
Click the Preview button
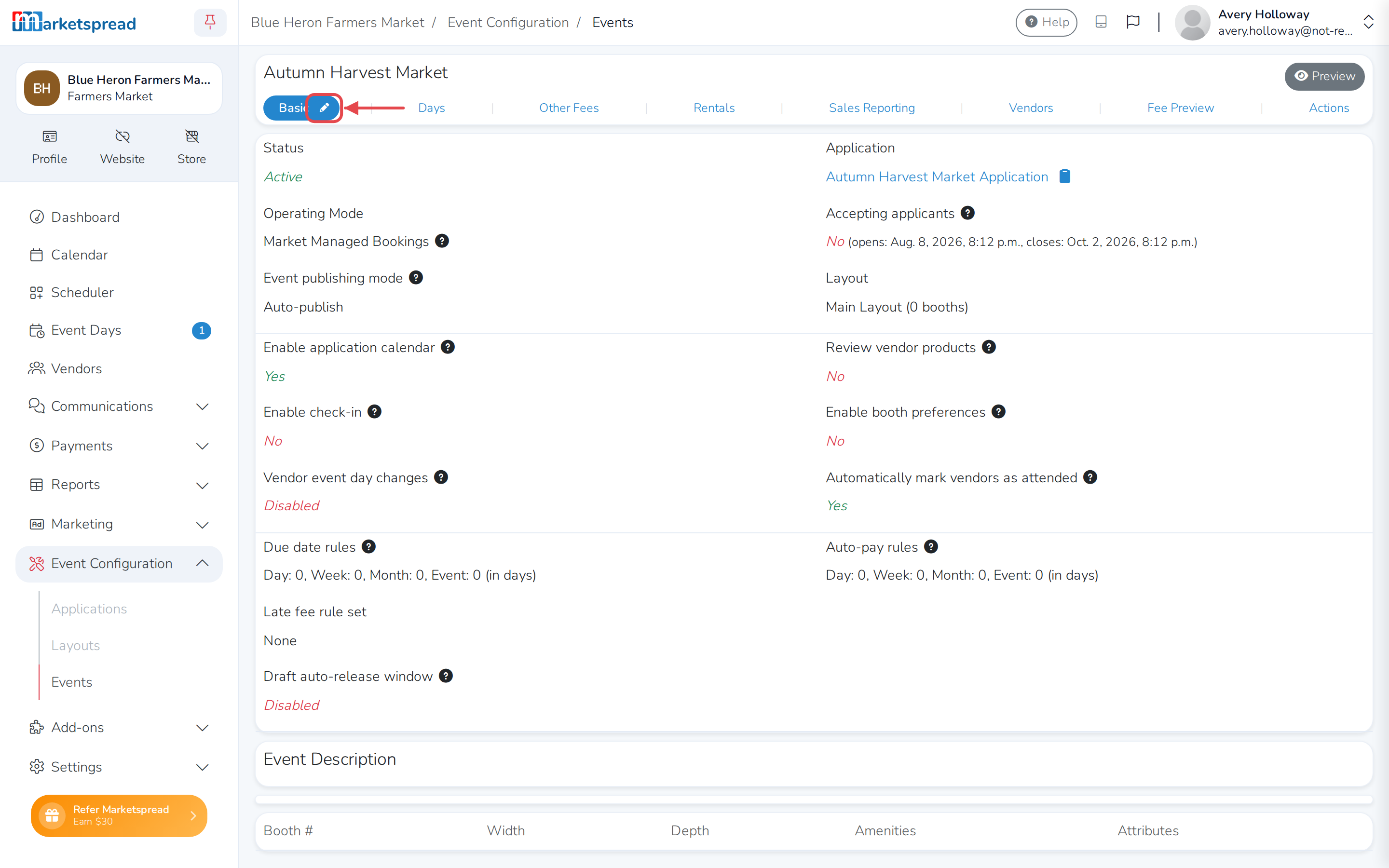1325,76
